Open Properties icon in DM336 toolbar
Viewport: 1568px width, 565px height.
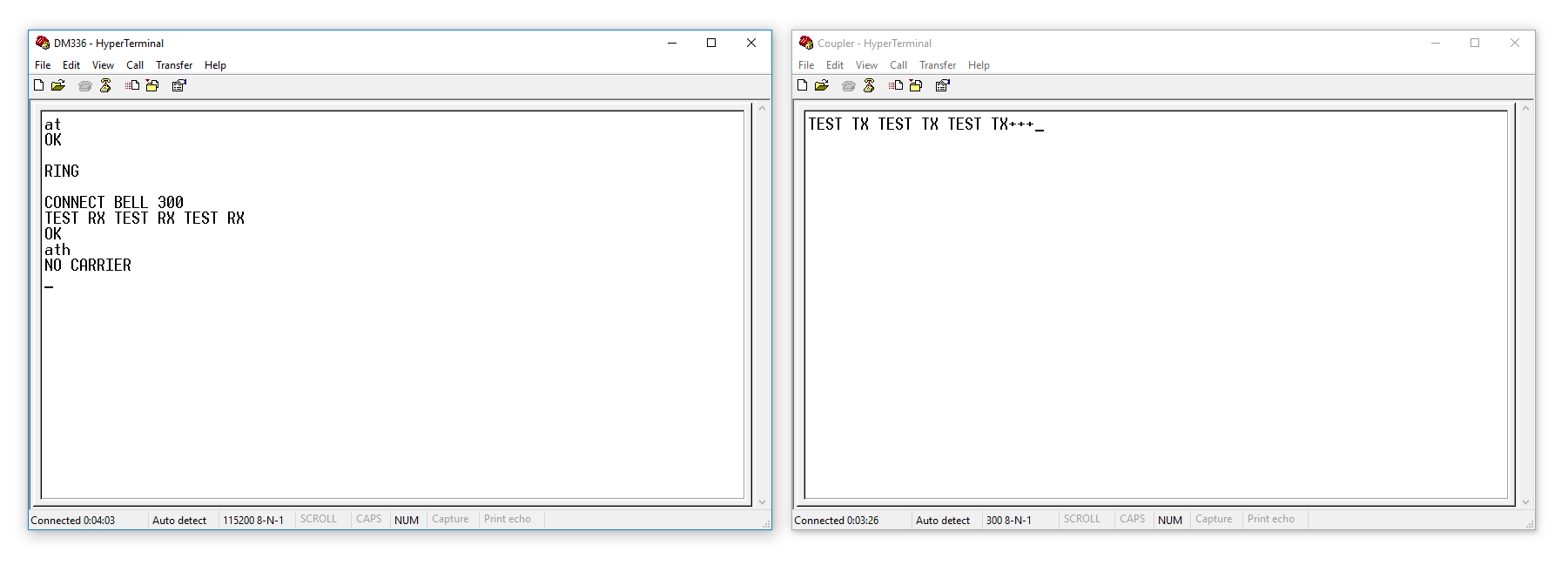(x=179, y=85)
